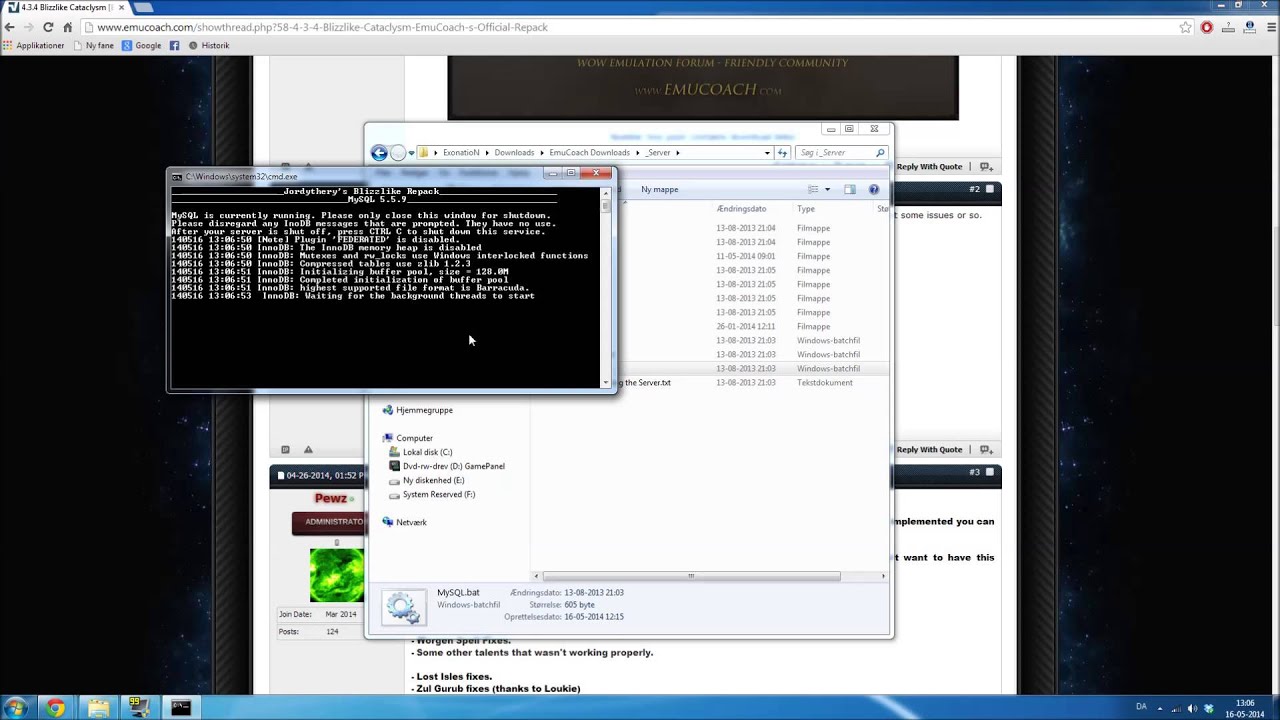The image size is (1280, 720).
Task: Go to the browser home page
Action: tap(67, 27)
